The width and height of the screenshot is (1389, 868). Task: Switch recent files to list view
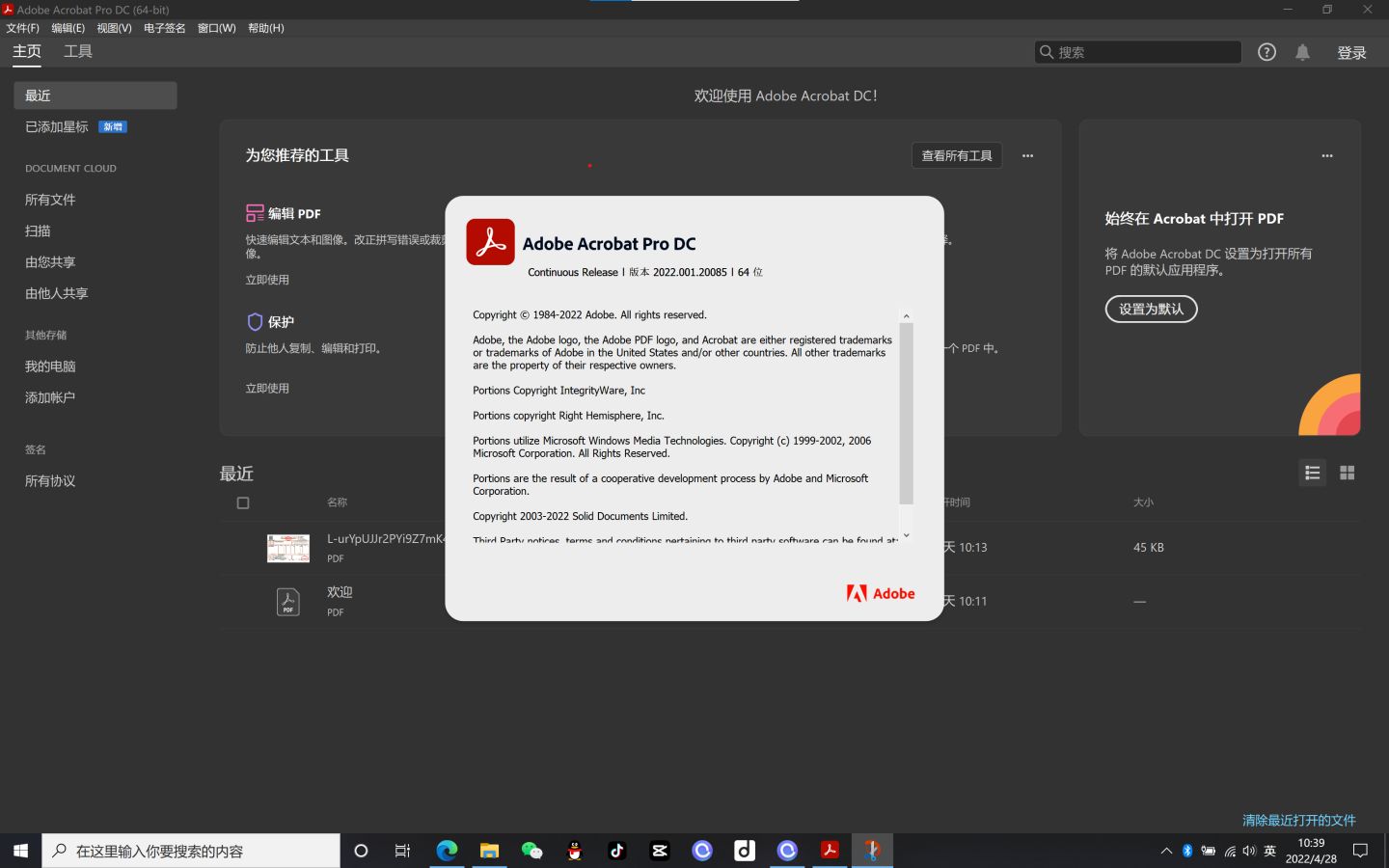(1312, 473)
